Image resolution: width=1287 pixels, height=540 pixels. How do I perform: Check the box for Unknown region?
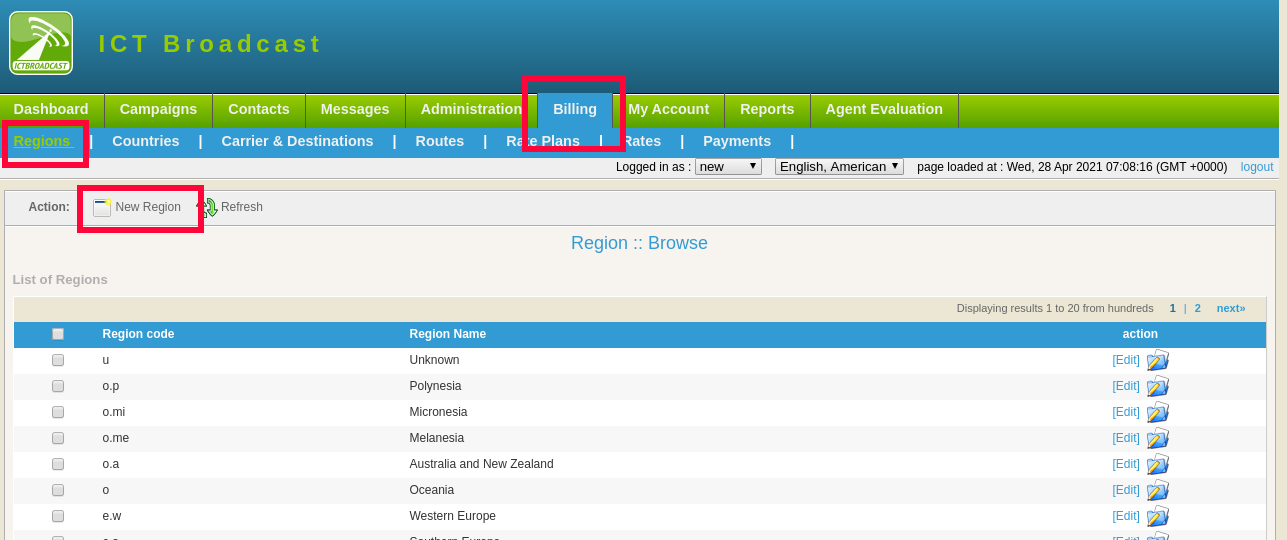58,360
